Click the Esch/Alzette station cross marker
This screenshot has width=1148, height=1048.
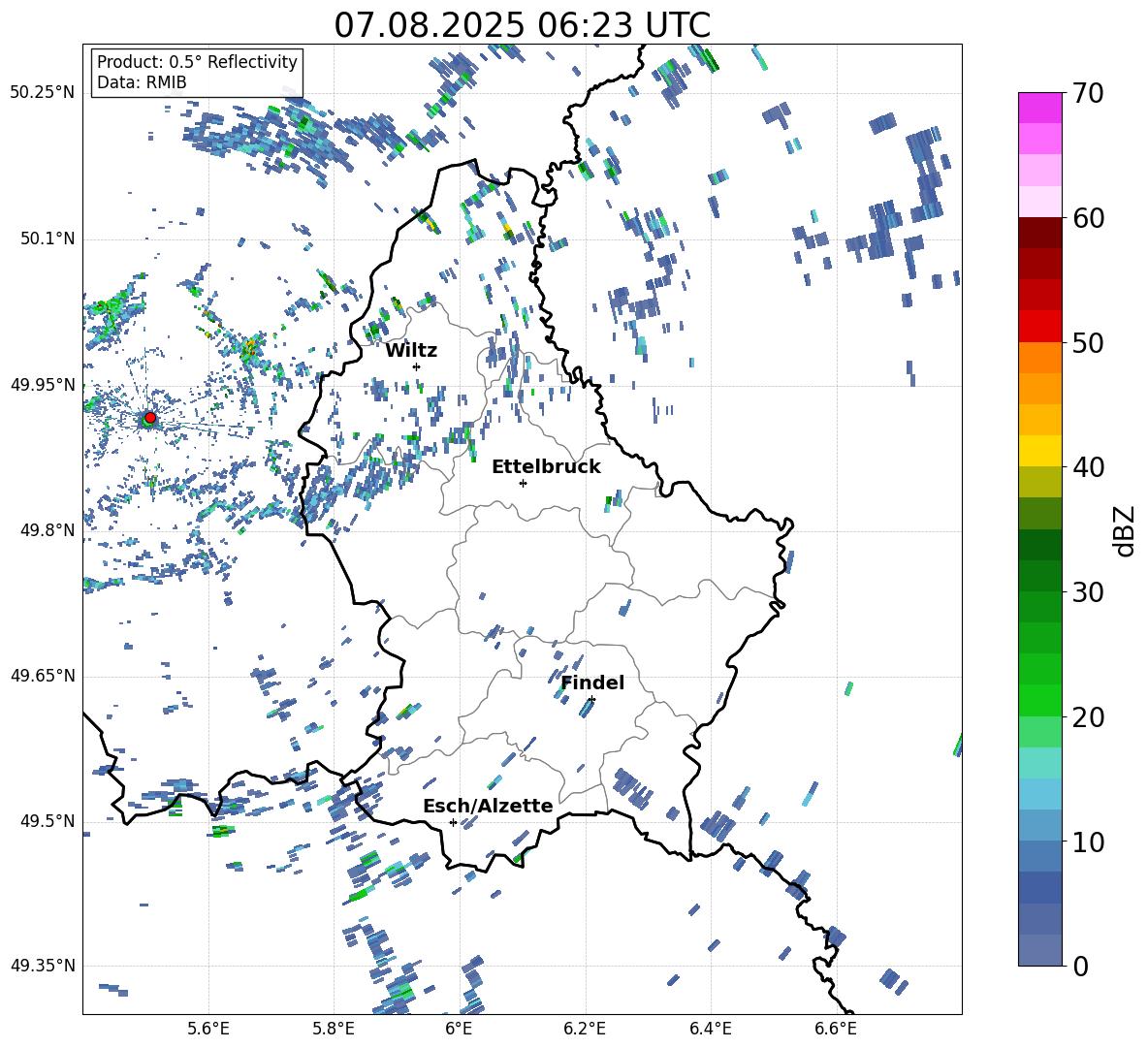pyautogui.click(x=453, y=822)
